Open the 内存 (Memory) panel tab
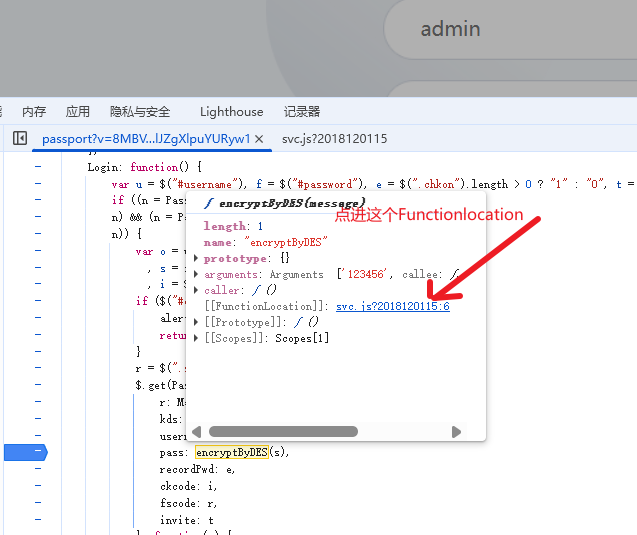The image size is (637, 535). (x=34, y=111)
